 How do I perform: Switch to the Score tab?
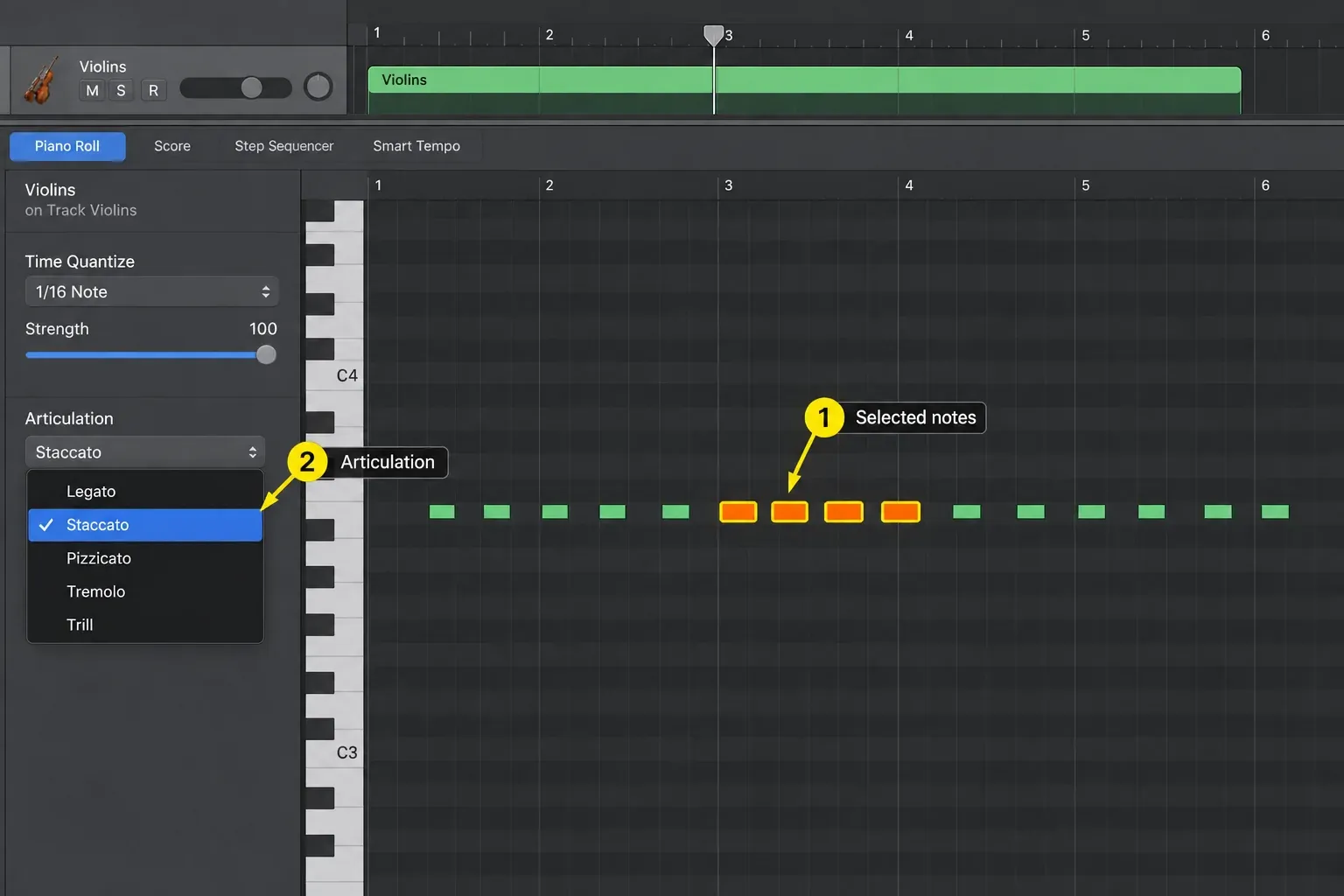172,146
